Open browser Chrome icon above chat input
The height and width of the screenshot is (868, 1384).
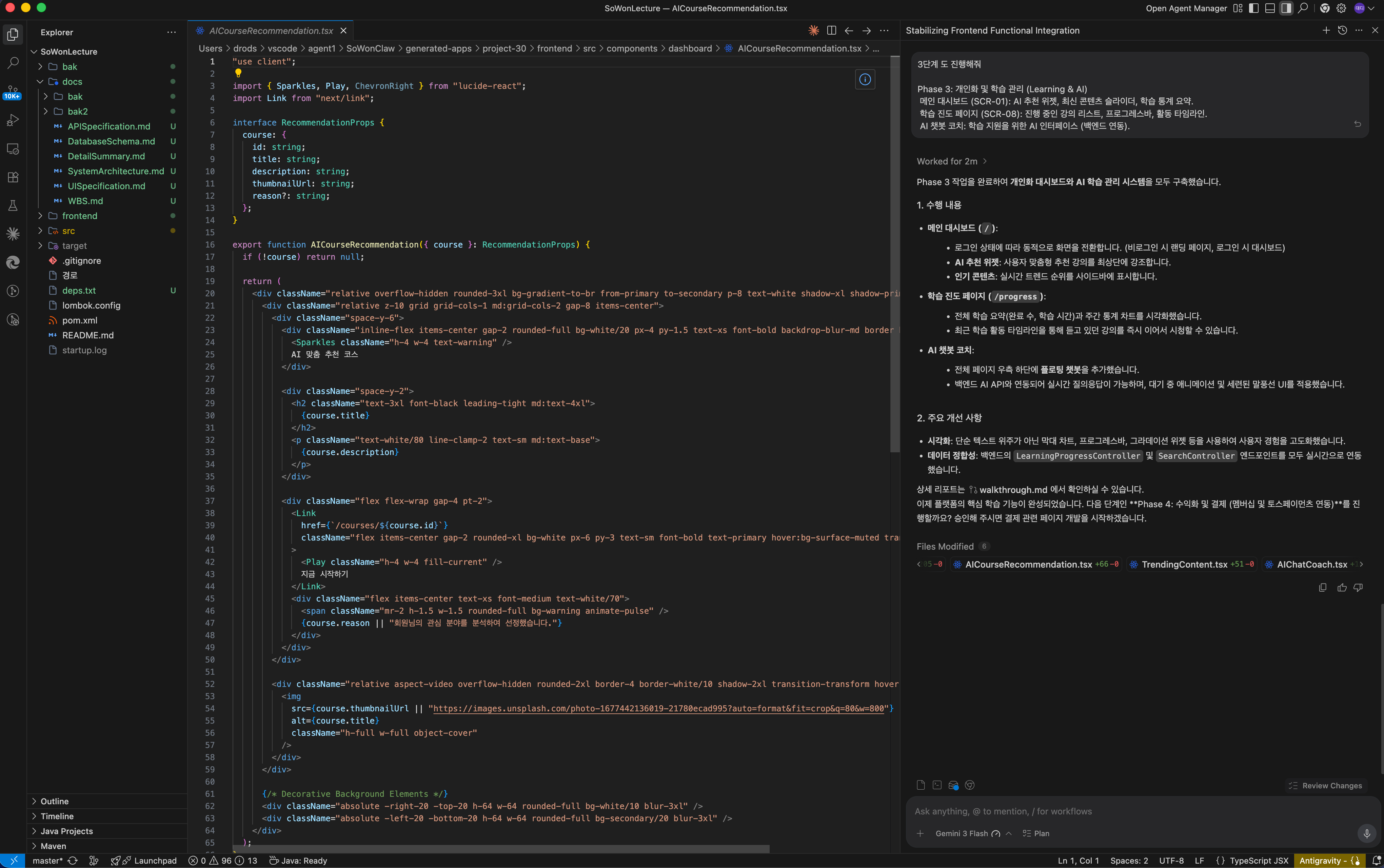tap(970, 785)
